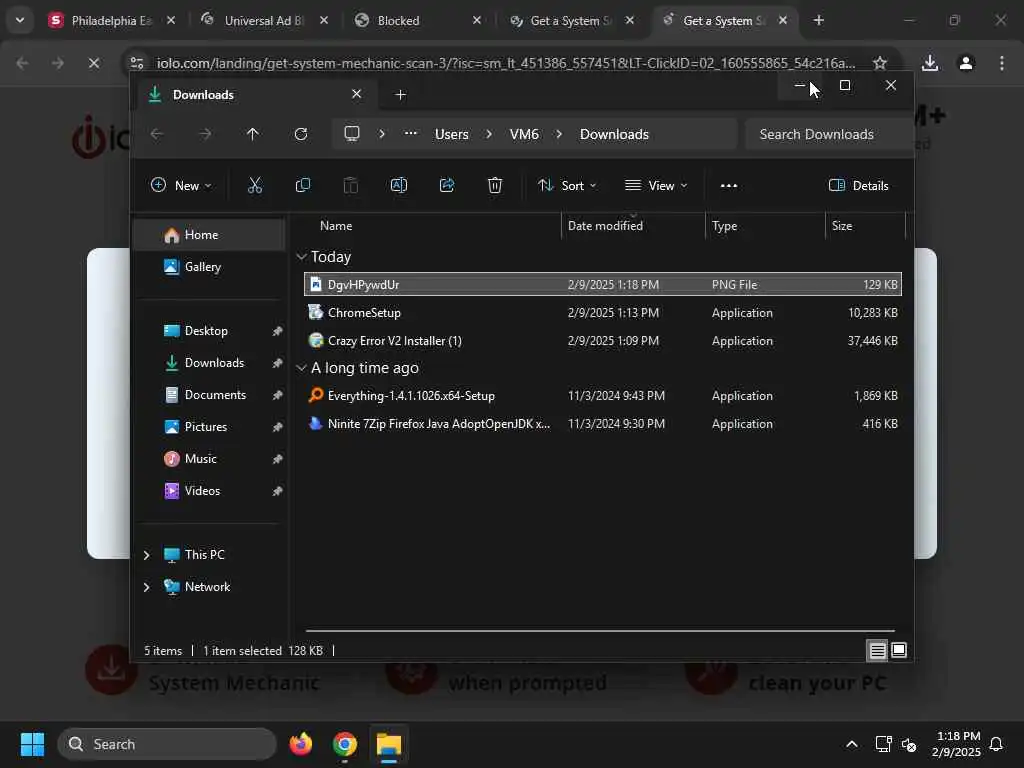Switch to the first Get a System Chrome tab

click(x=569, y=20)
